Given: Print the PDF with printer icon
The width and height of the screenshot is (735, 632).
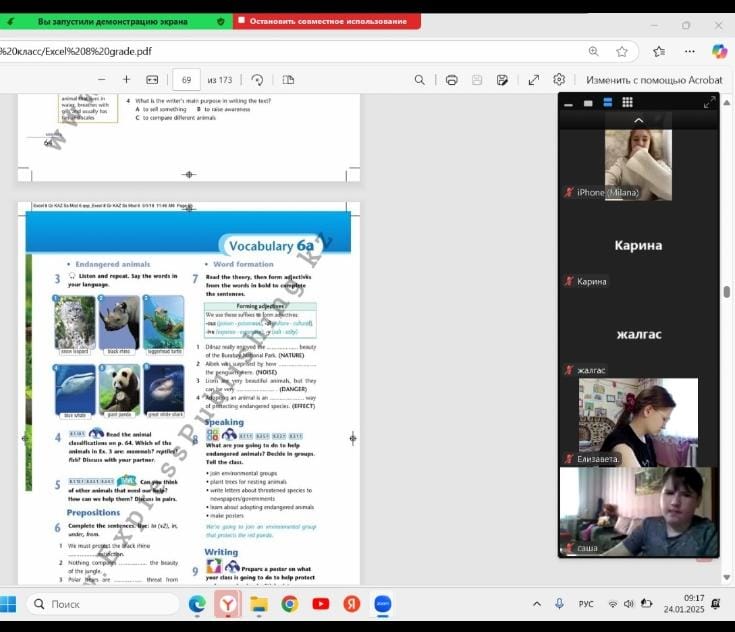Looking at the screenshot, I should (451, 80).
